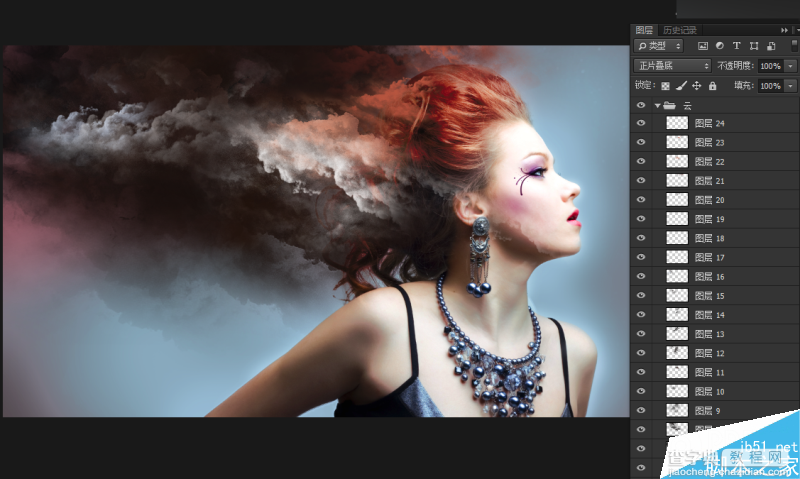Hide 图层 9 with eye icon
This screenshot has height=479, width=800.
641,410
